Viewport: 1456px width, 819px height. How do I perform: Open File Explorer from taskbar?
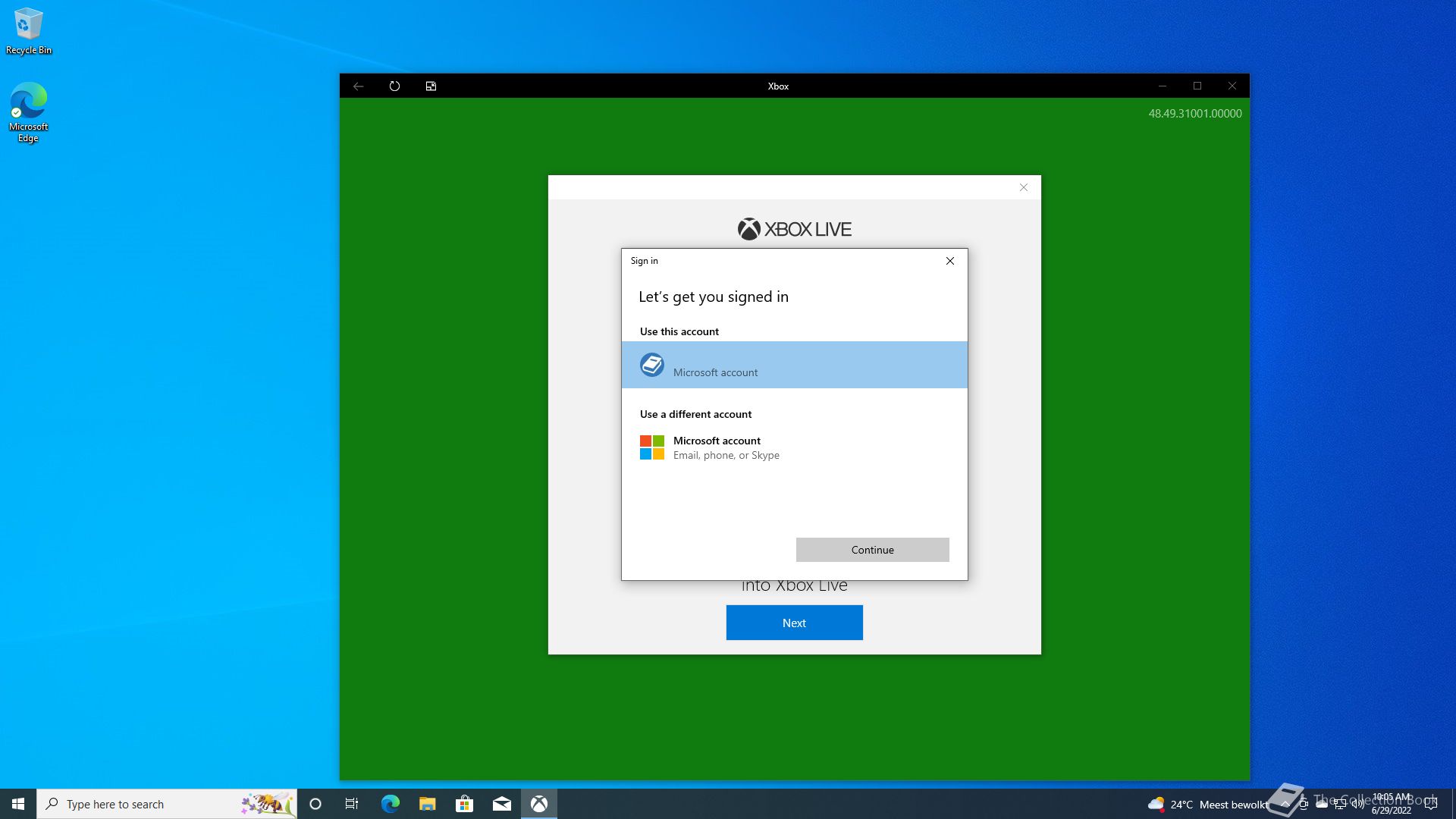[427, 804]
